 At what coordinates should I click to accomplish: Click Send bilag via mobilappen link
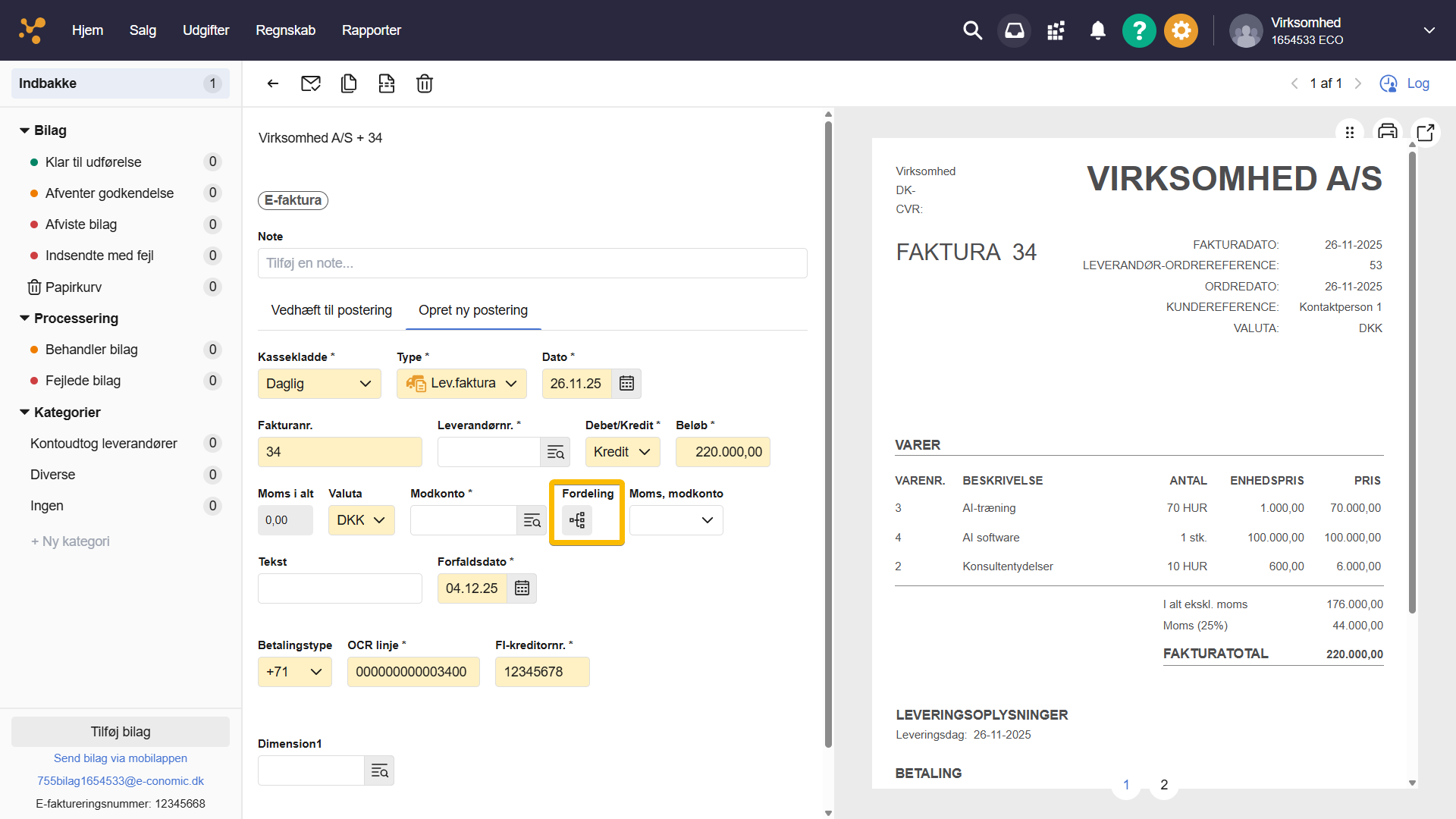coord(121,758)
